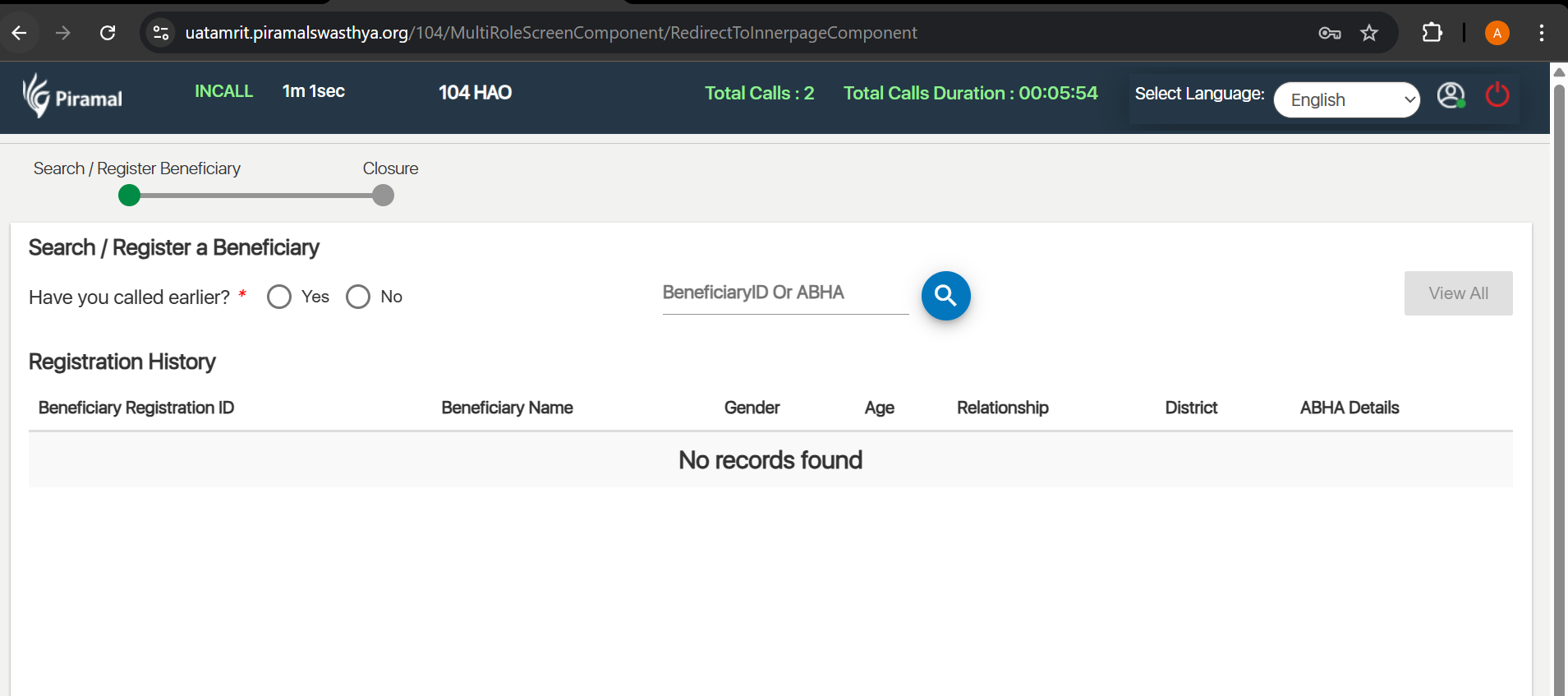Screen dimensions: 1568x696
Task: Open Chrome profile avatar menu
Action: [1497, 33]
